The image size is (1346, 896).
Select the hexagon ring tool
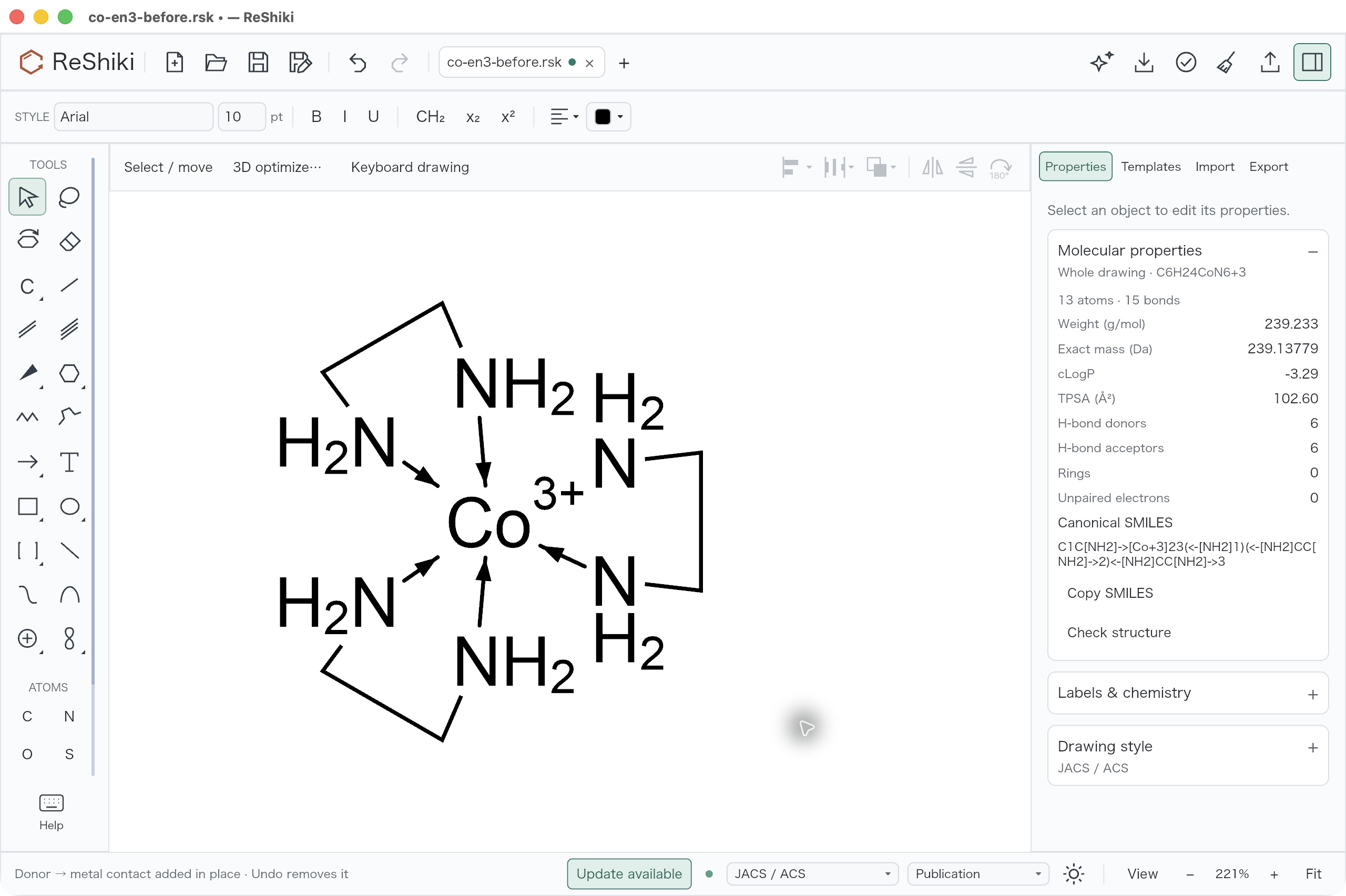69,373
